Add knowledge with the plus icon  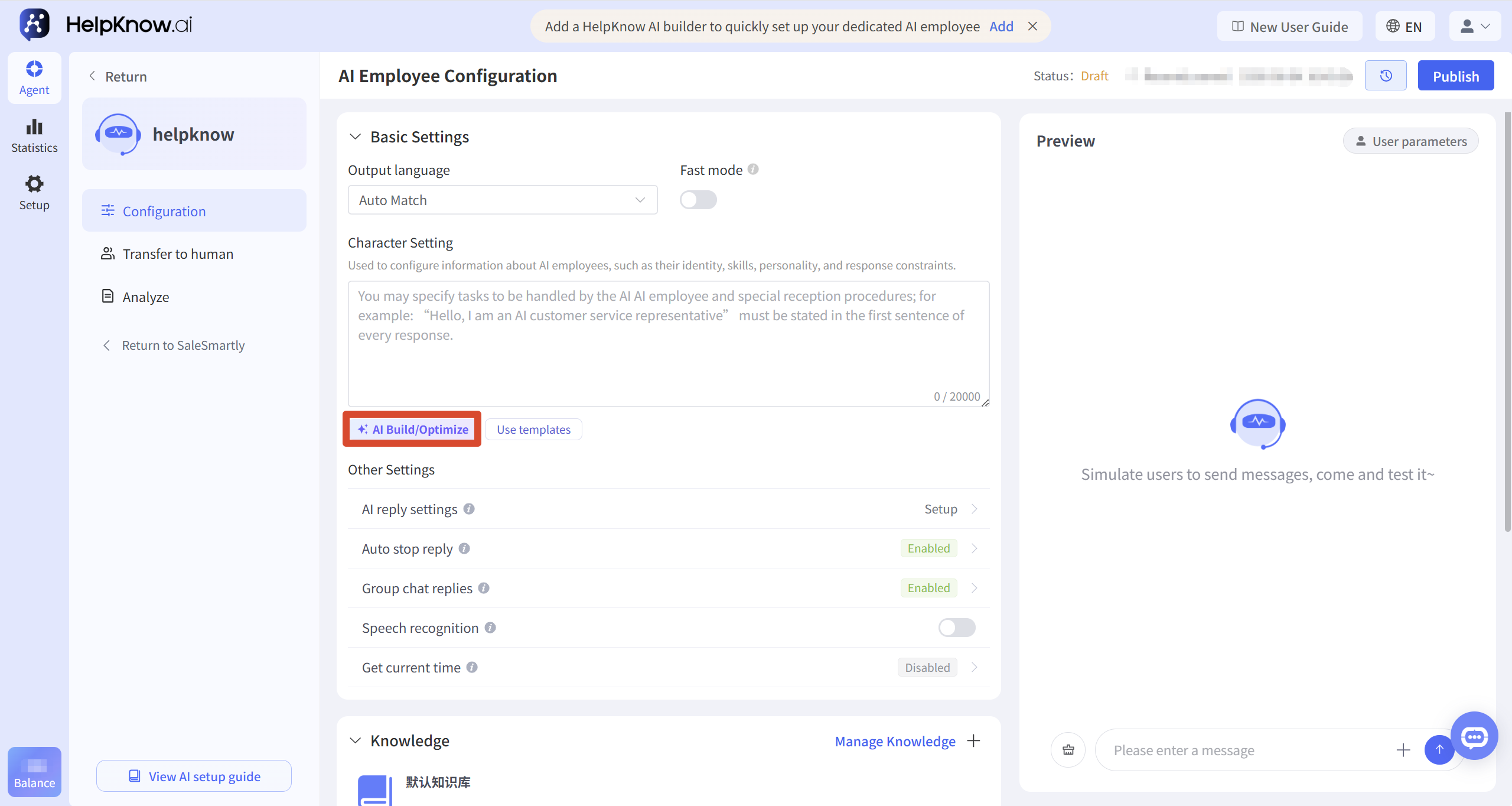click(x=974, y=740)
